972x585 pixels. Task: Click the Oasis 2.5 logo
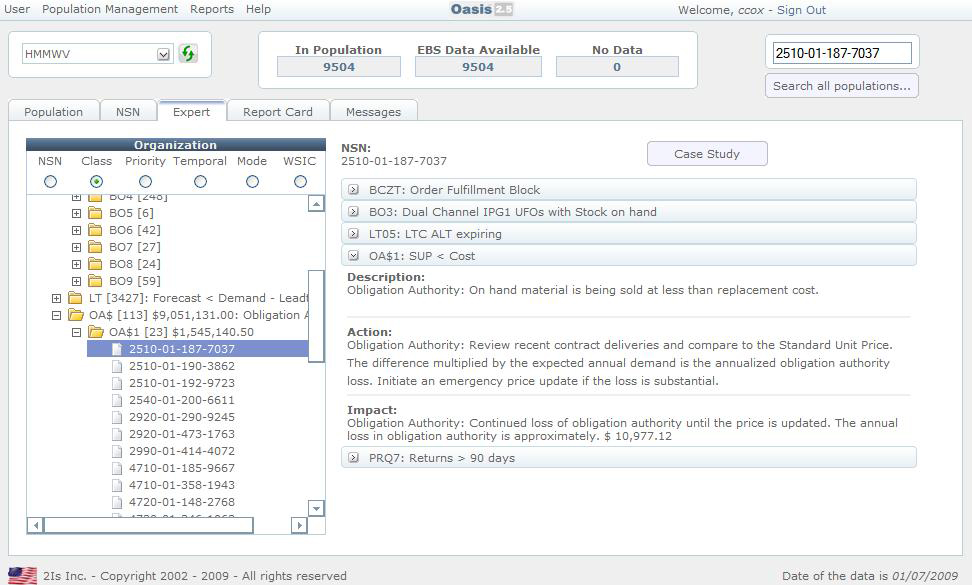point(482,9)
